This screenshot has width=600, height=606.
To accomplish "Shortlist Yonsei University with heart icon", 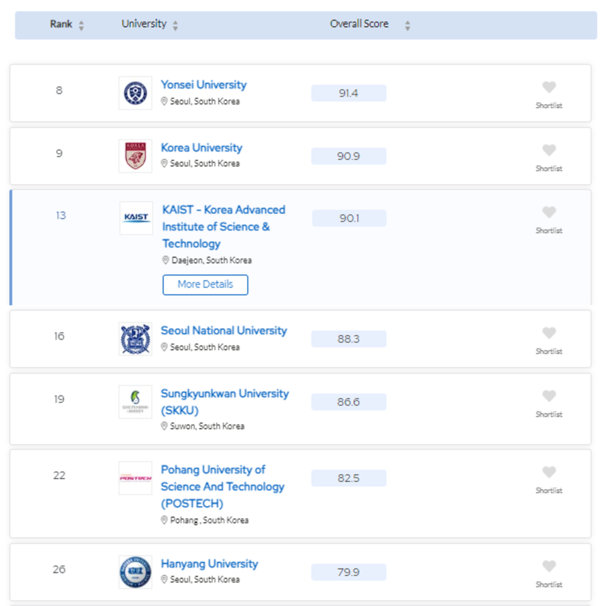I will [549, 88].
